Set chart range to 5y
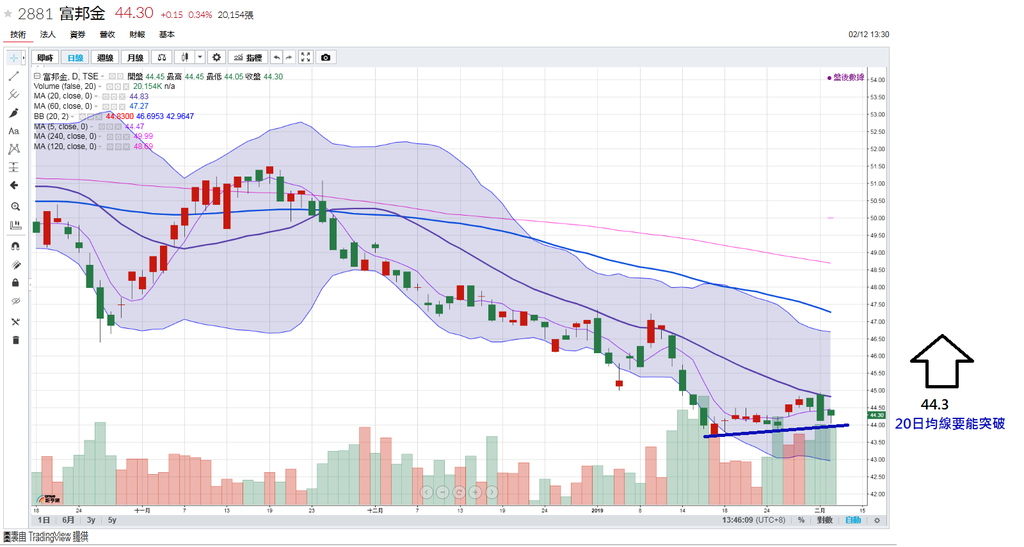The height and width of the screenshot is (547, 1024). tap(112, 520)
